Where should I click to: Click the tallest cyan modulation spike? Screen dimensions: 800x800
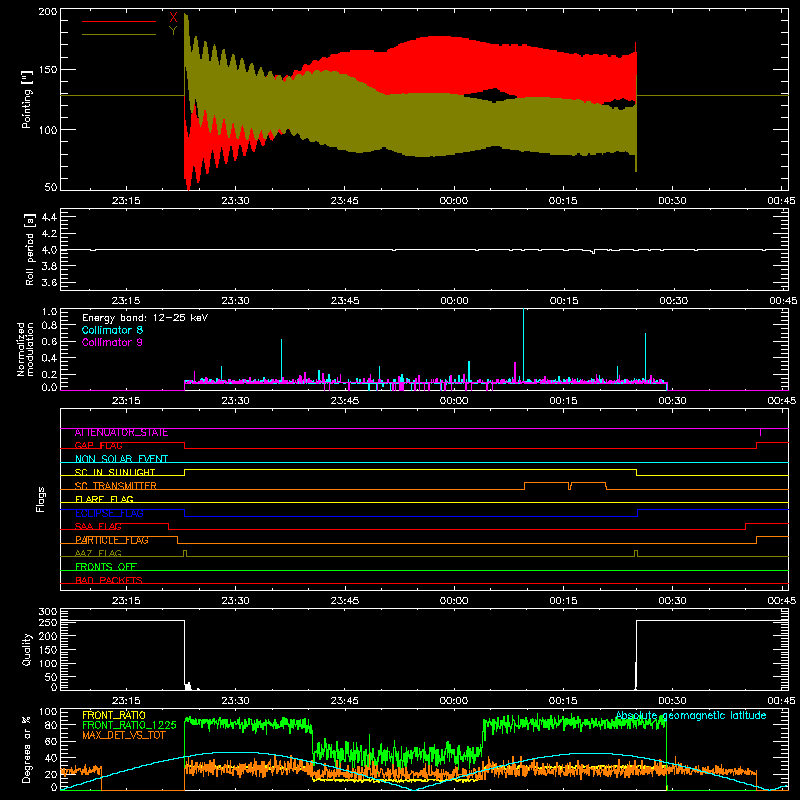coord(523,344)
